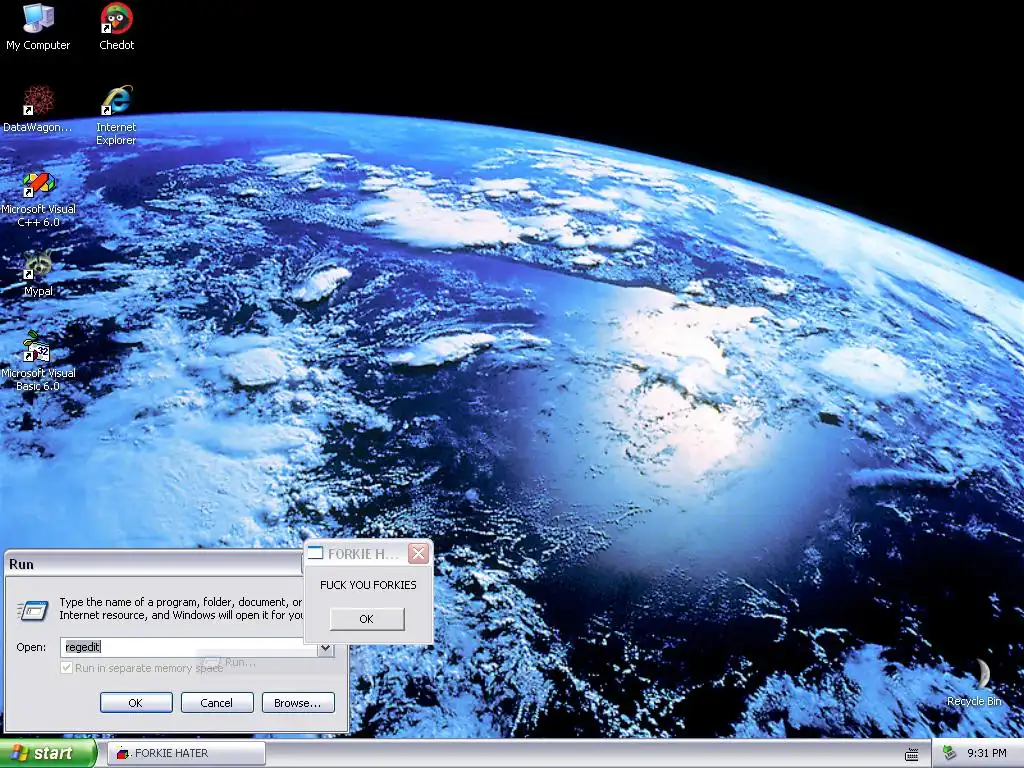Click the Browse... button

[x=298, y=703]
